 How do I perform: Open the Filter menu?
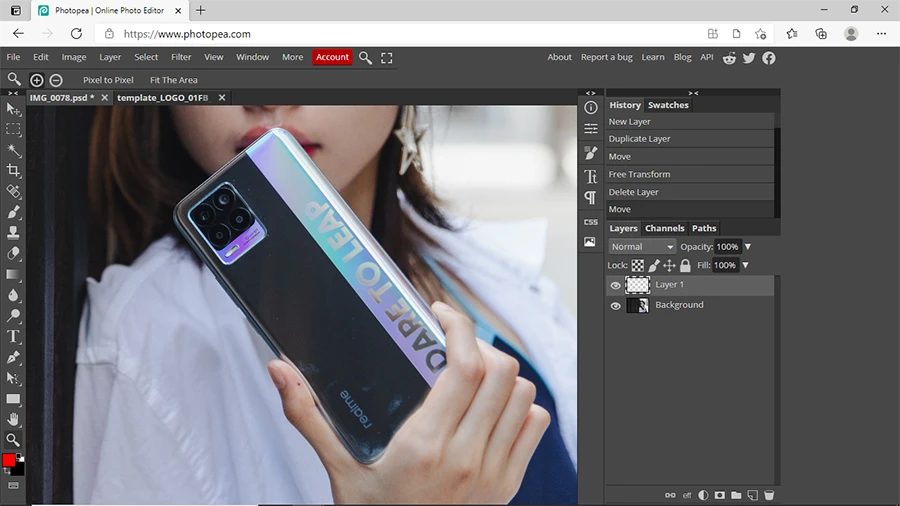181,57
